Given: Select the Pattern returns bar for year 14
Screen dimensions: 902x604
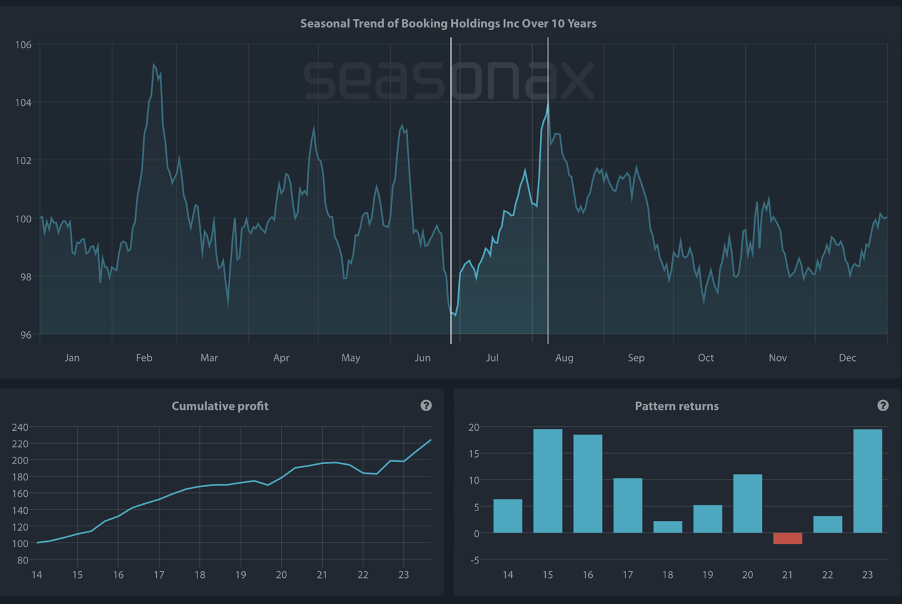Looking at the screenshot, I should (508, 516).
